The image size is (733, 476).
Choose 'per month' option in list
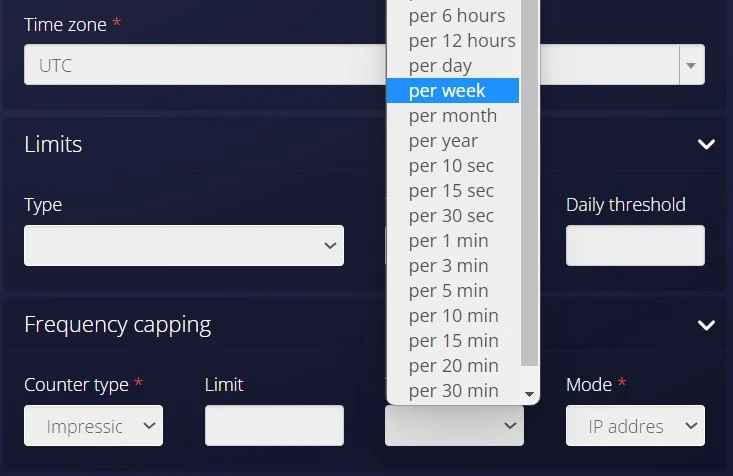452,116
